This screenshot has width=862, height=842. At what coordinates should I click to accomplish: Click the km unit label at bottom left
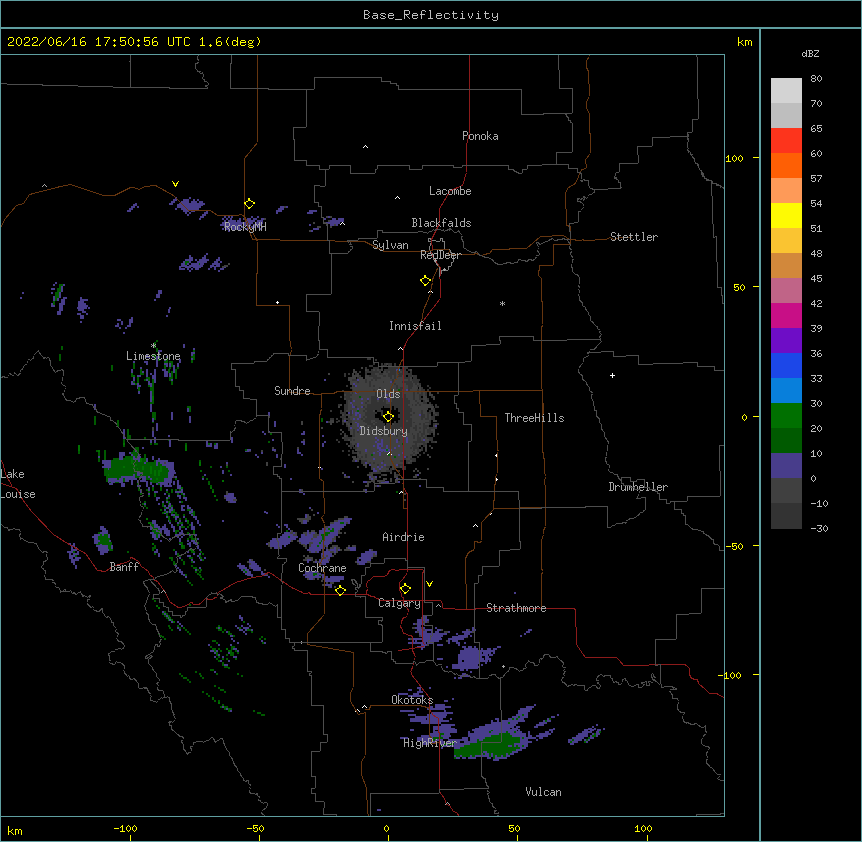[15, 831]
